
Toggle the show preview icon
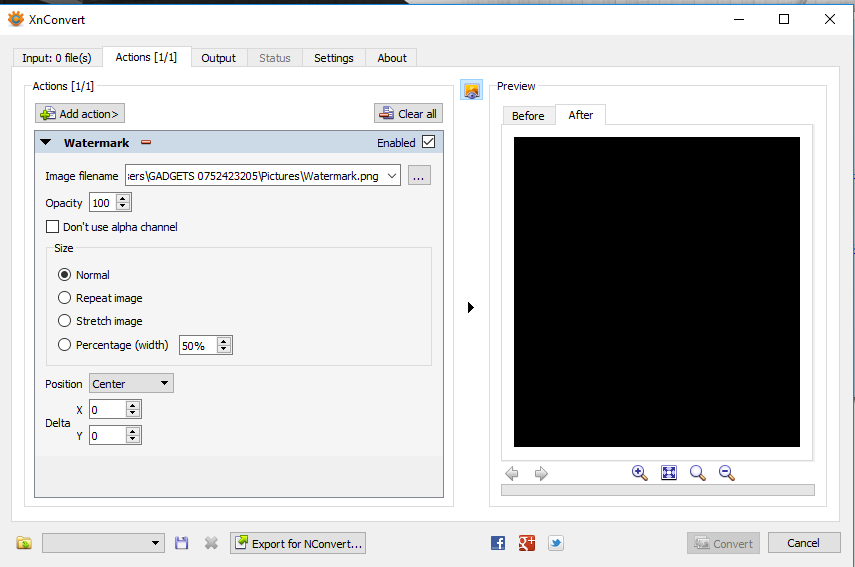click(472, 89)
